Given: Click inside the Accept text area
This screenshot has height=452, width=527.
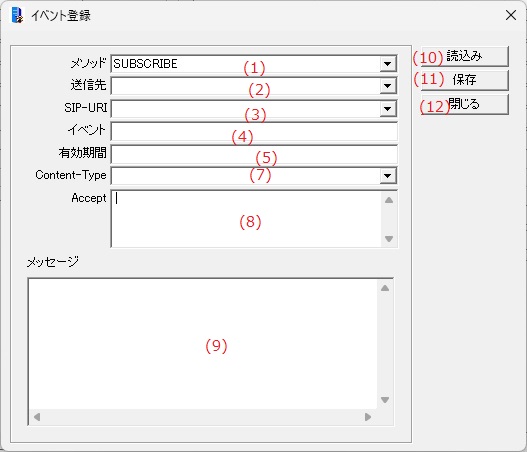Looking at the screenshot, I should (246, 219).
